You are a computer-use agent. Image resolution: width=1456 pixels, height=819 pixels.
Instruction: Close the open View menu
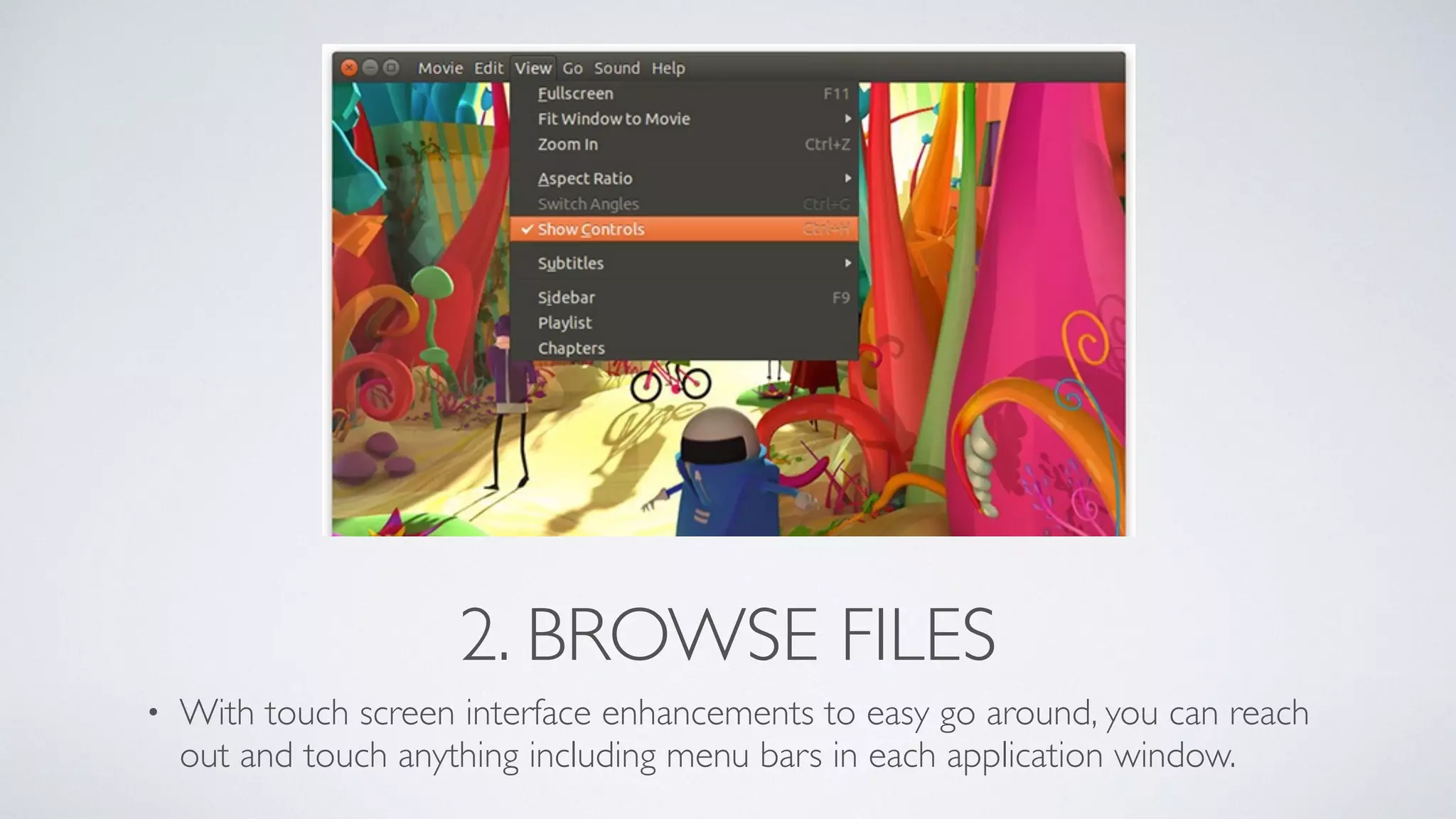[x=533, y=68]
